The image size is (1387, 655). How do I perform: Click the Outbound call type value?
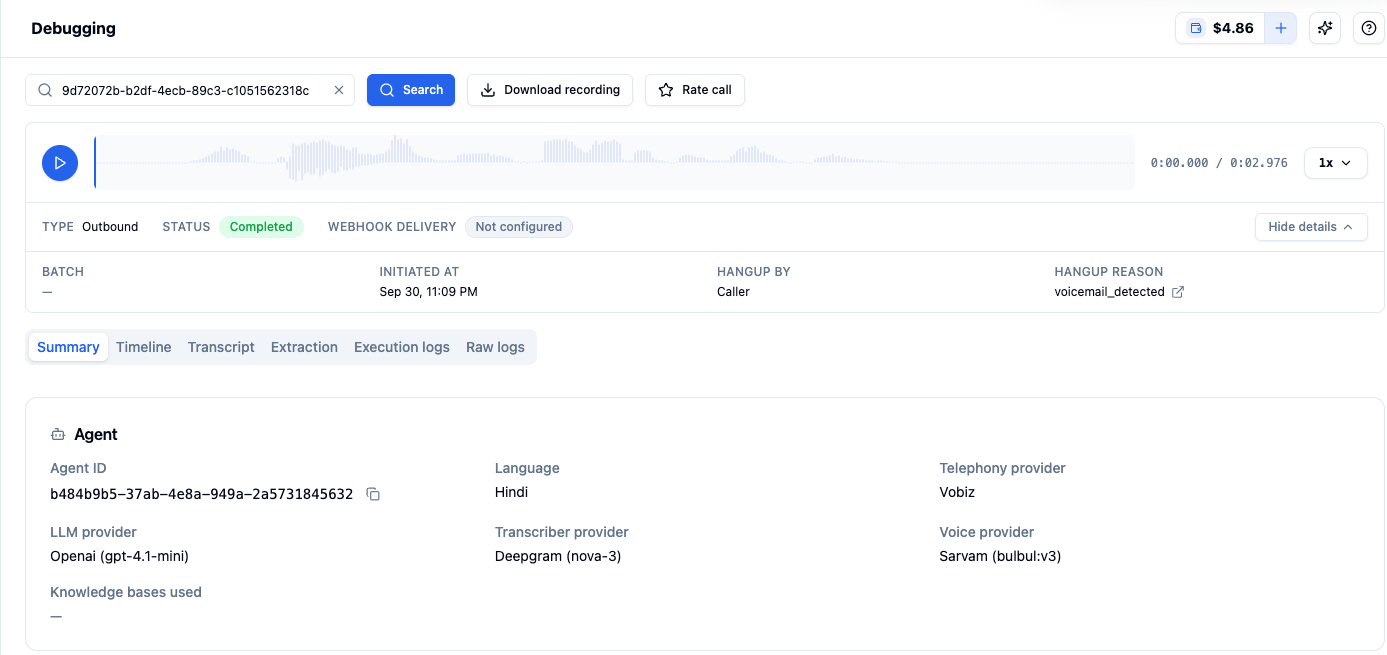(x=110, y=227)
